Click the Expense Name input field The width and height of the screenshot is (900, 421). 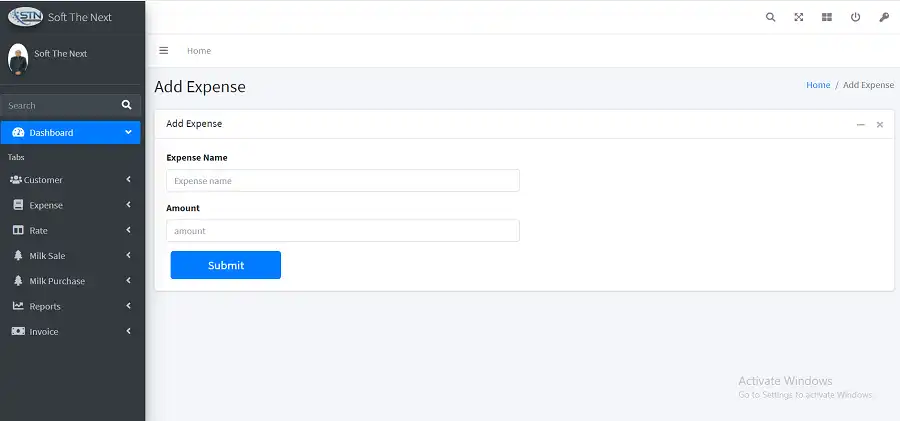click(x=343, y=181)
